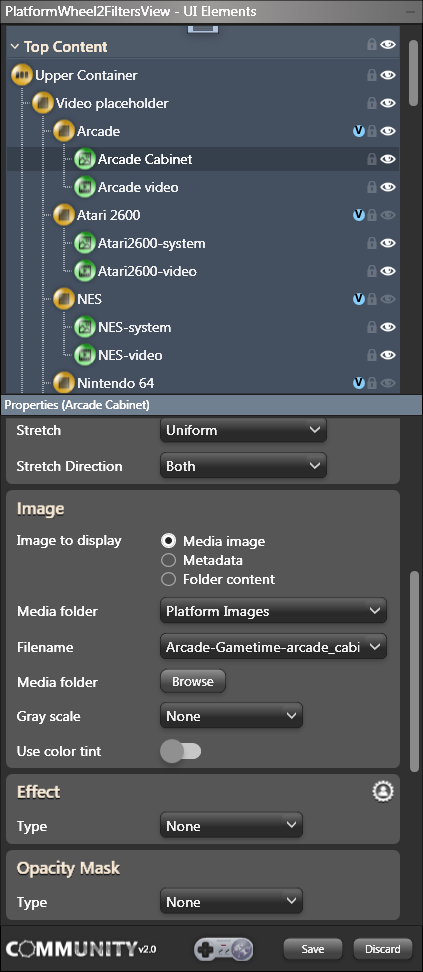Screen dimensions: 423x972
Task: Click the NES-video green element icon
Action: click(84, 355)
